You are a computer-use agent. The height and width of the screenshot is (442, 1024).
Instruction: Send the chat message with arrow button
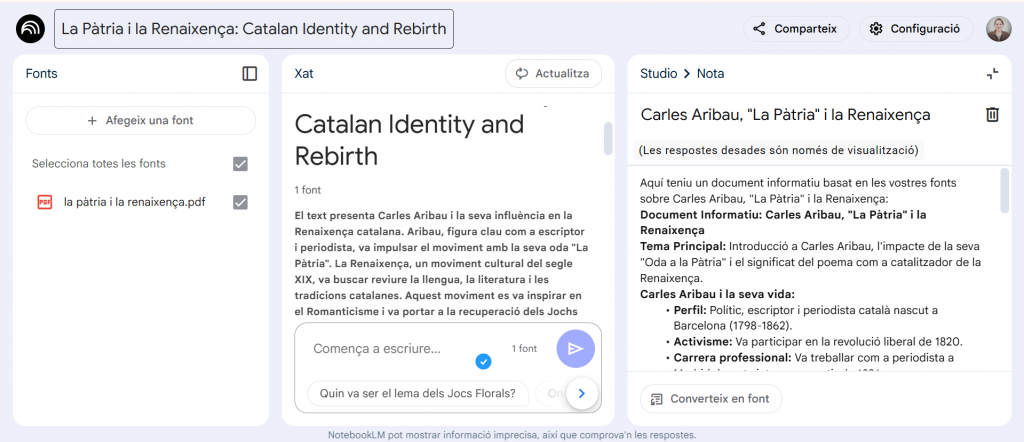tap(575, 348)
